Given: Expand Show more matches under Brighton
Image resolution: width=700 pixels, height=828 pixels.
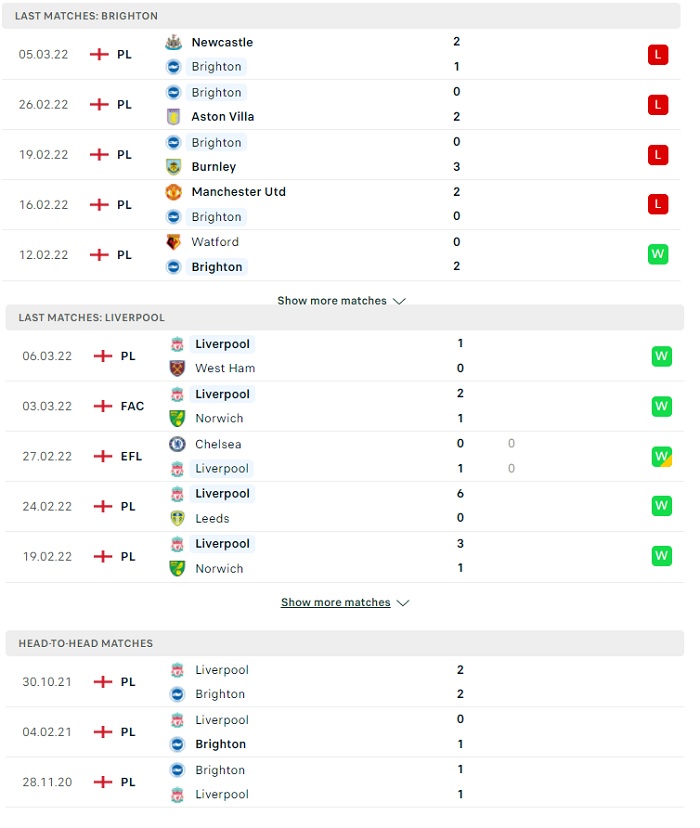Looking at the screenshot, I should tap(342, 301).
